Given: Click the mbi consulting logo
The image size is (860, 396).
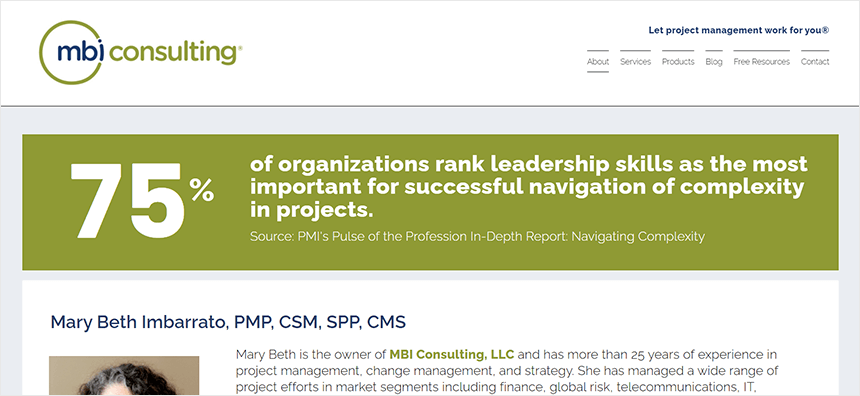Looking at the screenshot, I should click(140, 53).
